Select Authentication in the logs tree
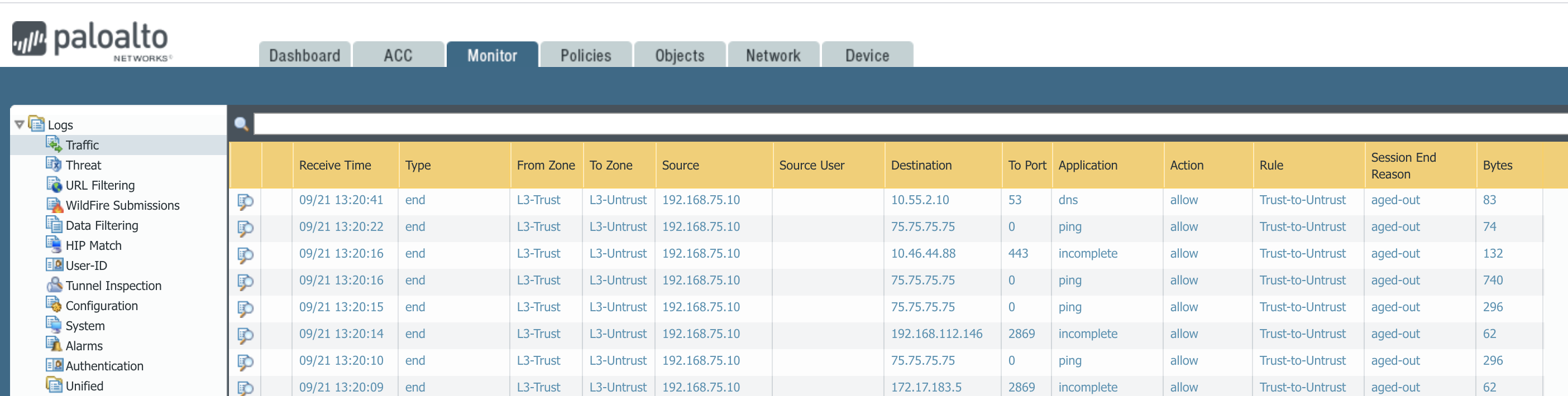The image size is (1568, 396). (x=104, y=366)
